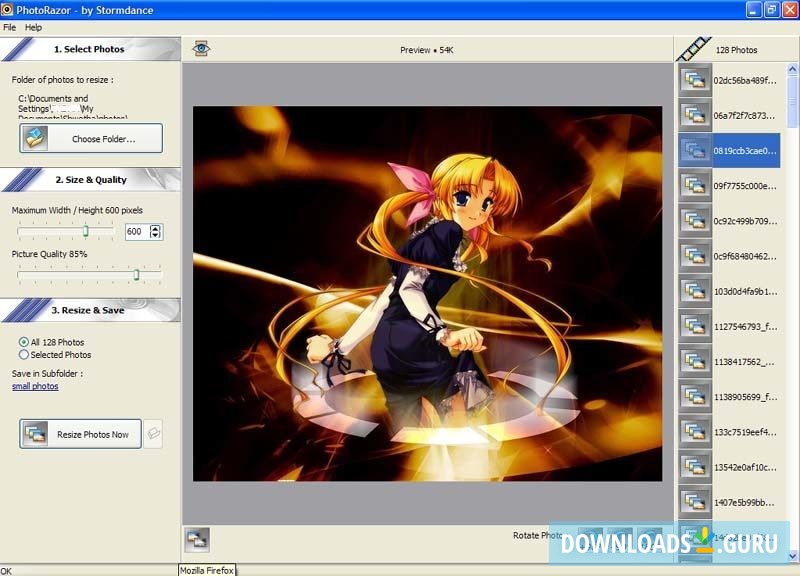Click the photo list scroll down arrow
The image size is (800, 576).
click(792, 557)
